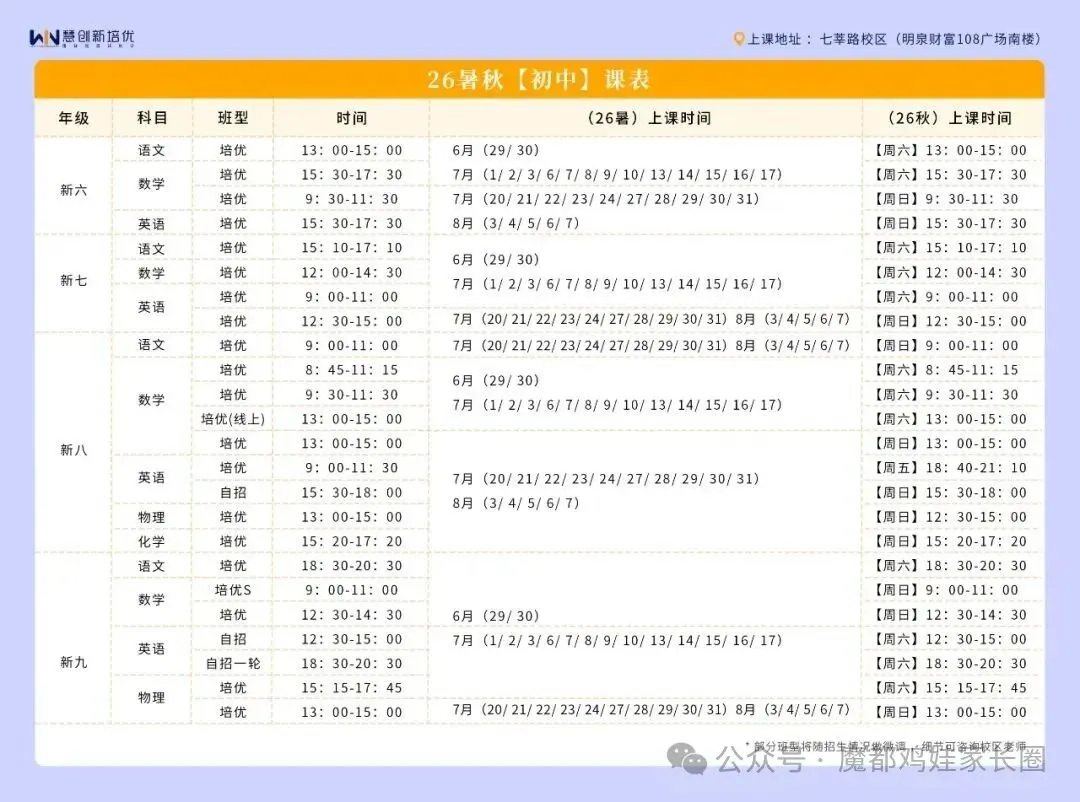Select the 新七 grade cell
The image size is (1080, 802).
(x=74, y=280)
